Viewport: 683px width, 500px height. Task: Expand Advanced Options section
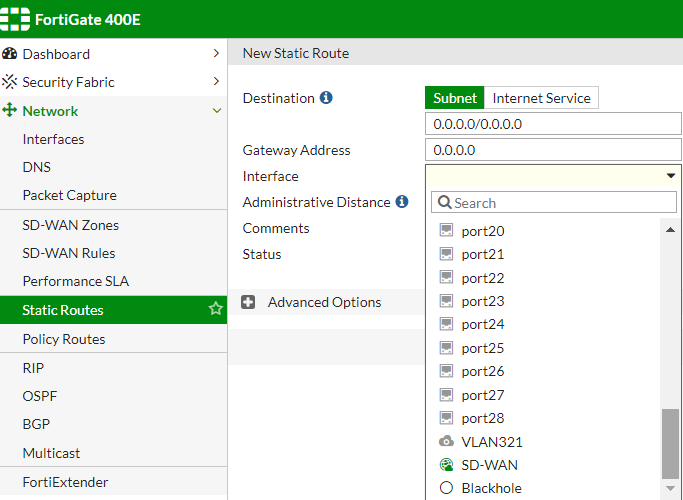tap(249, 302)
